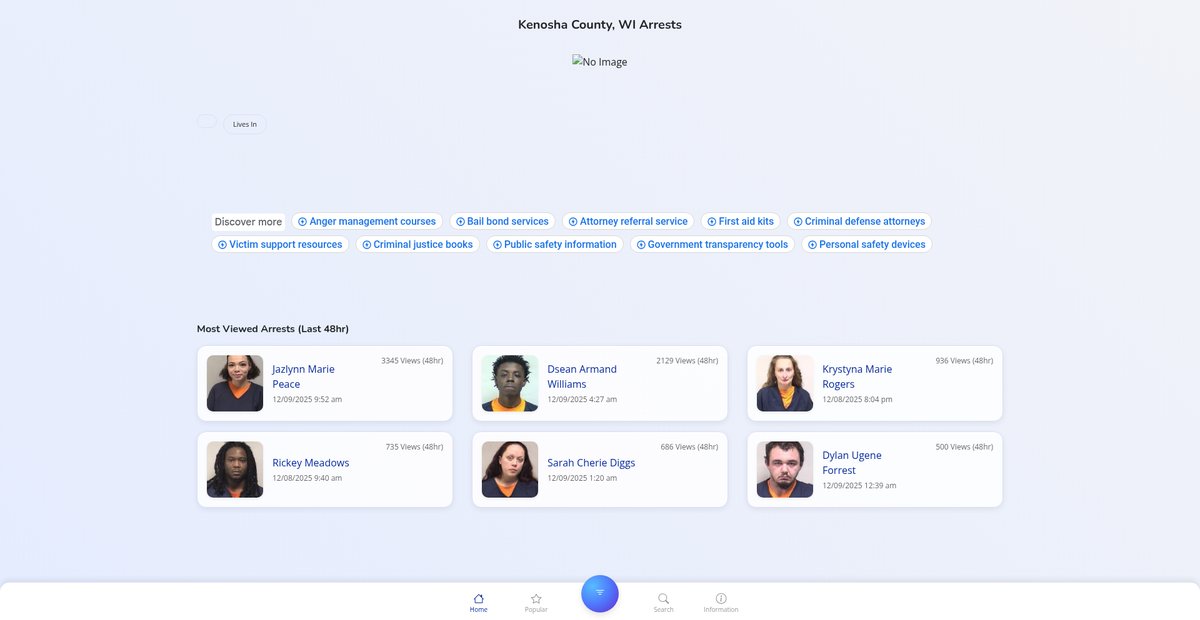This screenshot has height=620, width=1200.
Task: Click plus icon beside Attorney referral service
Action: (x=573, y=222)
